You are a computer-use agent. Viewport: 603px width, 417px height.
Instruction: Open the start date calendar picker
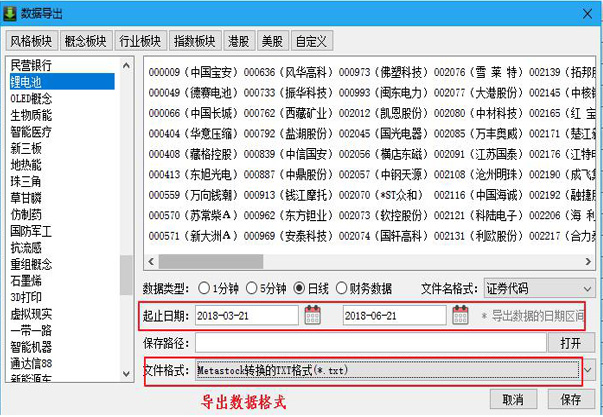(x=312, y=315)
